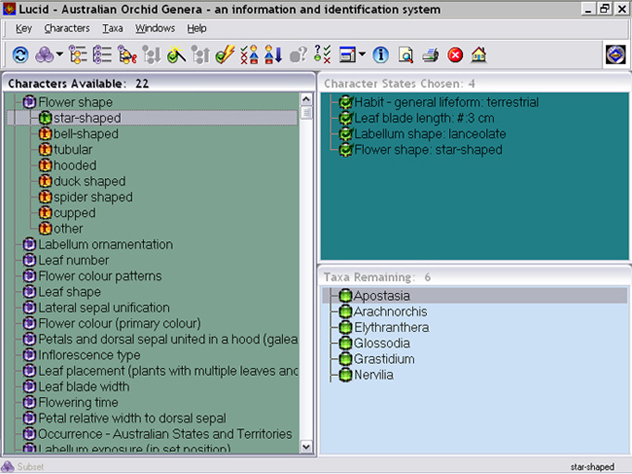Expand Flower colour (primary colour) character
This screenshot has width=632, height=474.
point(29,324)
